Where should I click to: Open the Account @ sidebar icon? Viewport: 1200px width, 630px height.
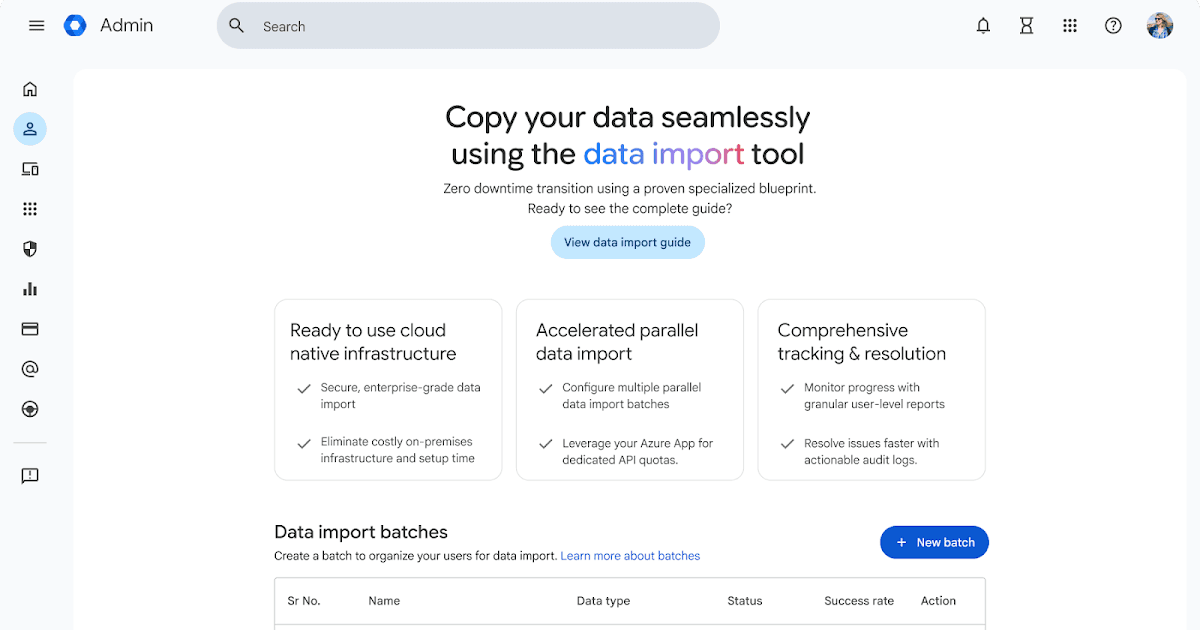[30, 369]
